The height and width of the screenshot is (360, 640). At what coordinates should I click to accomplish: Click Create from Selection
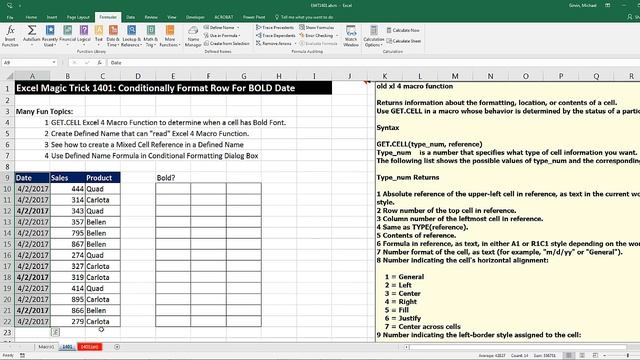pos(227,43)
